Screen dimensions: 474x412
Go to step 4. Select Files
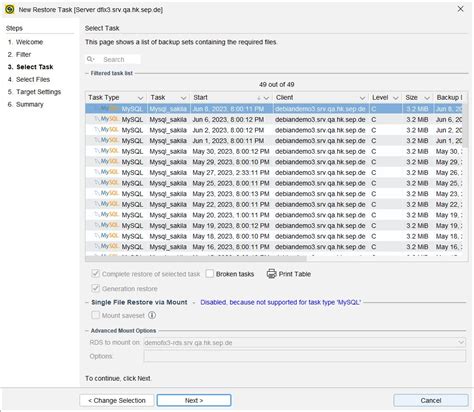(x=29, y=79)
